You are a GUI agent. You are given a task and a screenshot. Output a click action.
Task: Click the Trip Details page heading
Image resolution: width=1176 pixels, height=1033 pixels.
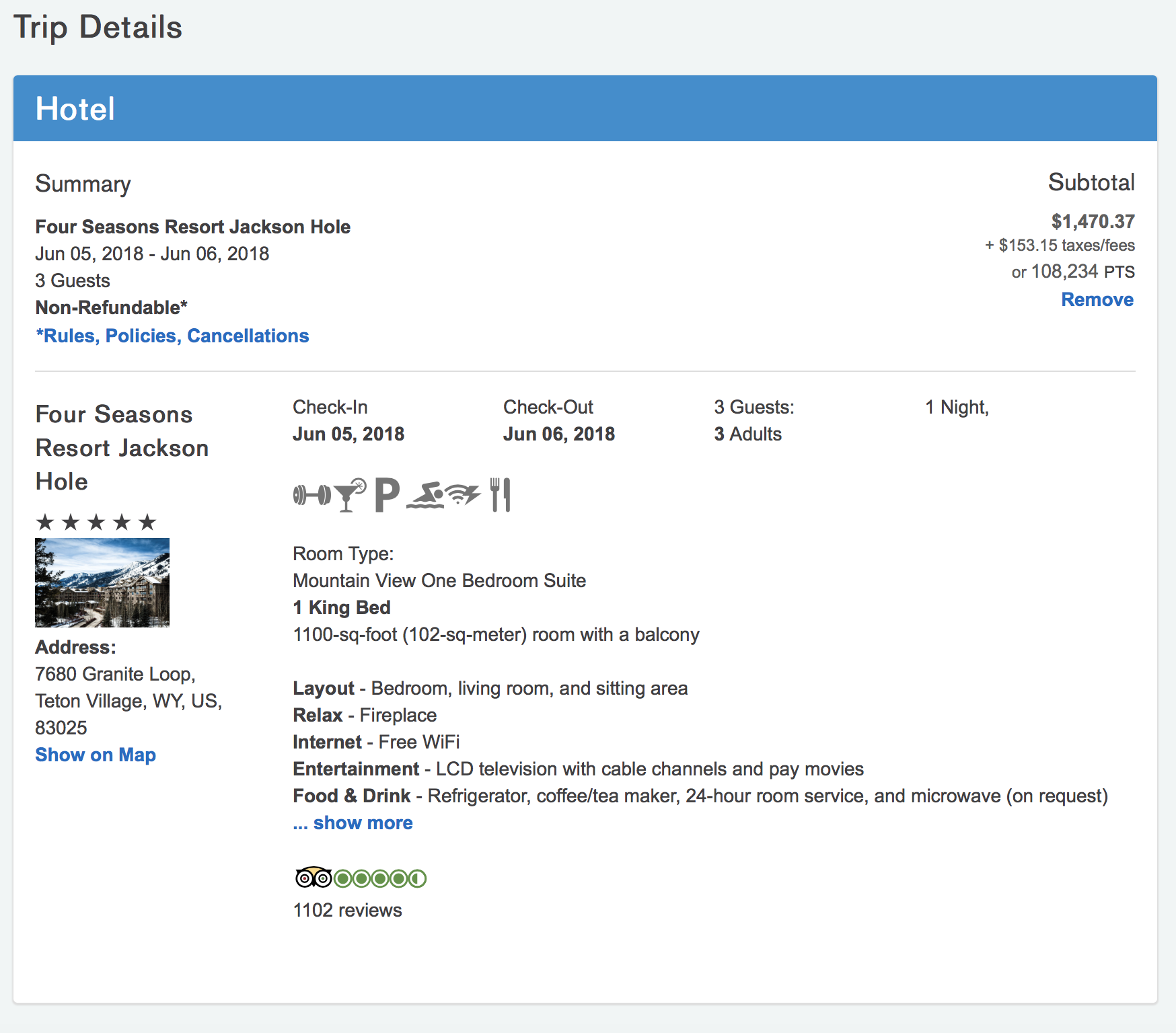(98, 27)
